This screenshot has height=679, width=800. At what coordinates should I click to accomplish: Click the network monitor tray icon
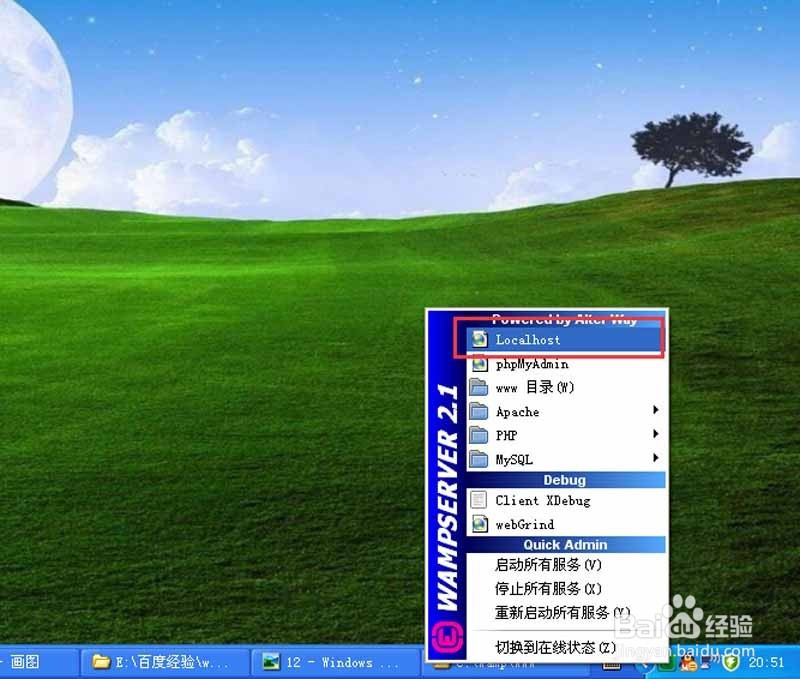click(x=710, y=664)
